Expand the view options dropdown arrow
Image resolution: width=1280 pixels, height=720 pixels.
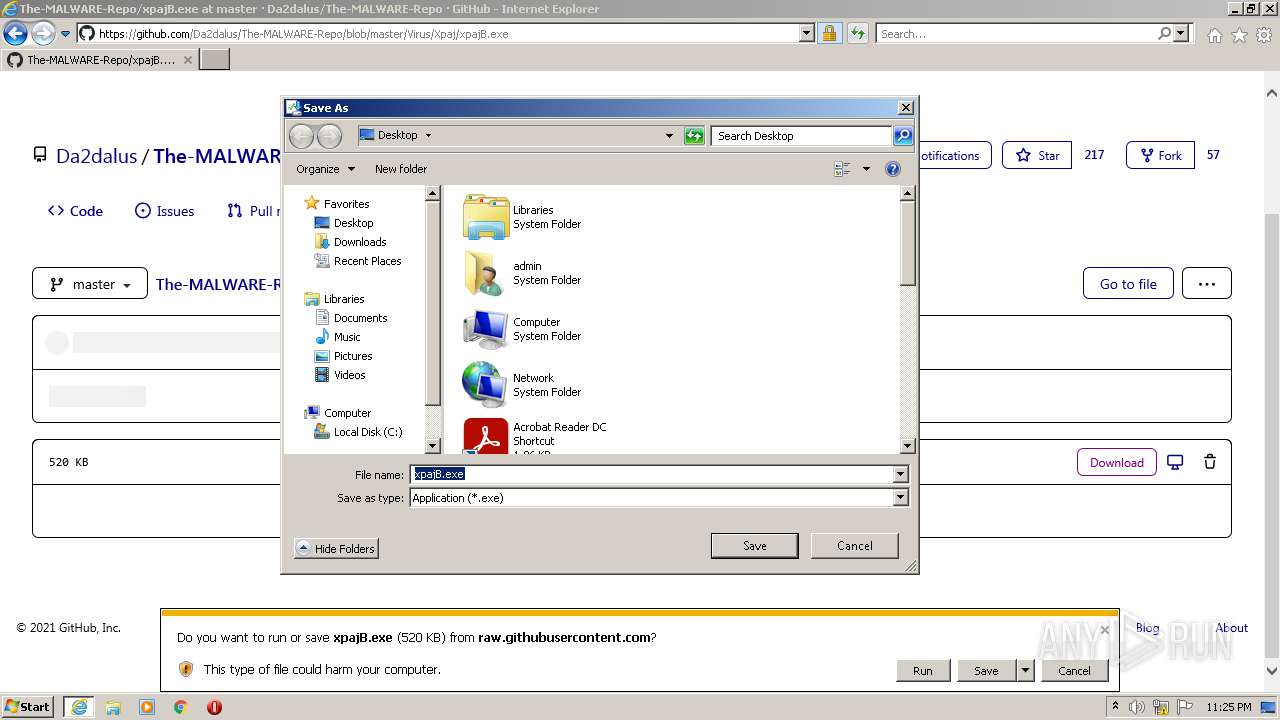pos(866,169)
